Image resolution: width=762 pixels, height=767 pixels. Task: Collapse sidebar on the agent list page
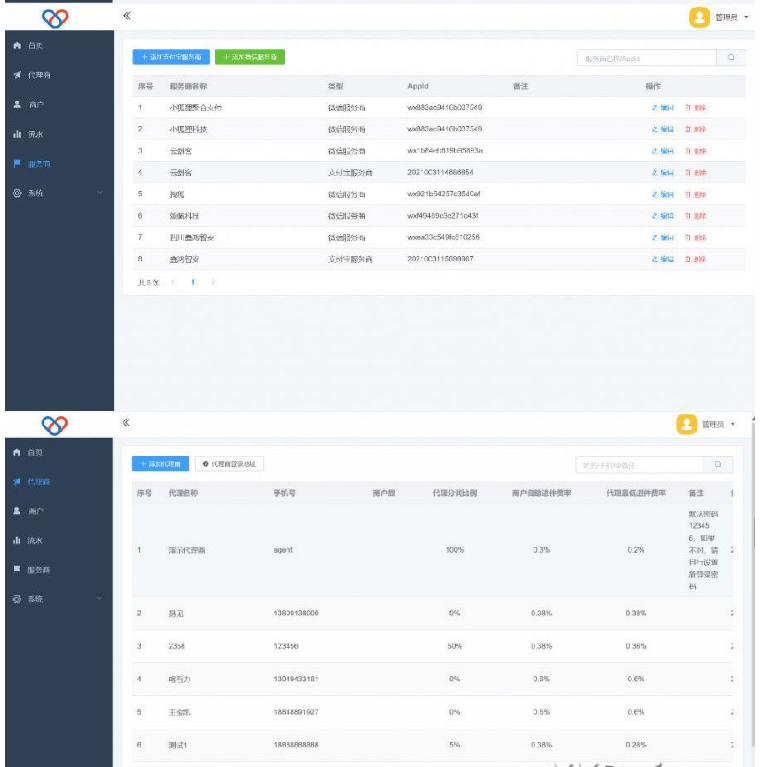pos(127,423)
